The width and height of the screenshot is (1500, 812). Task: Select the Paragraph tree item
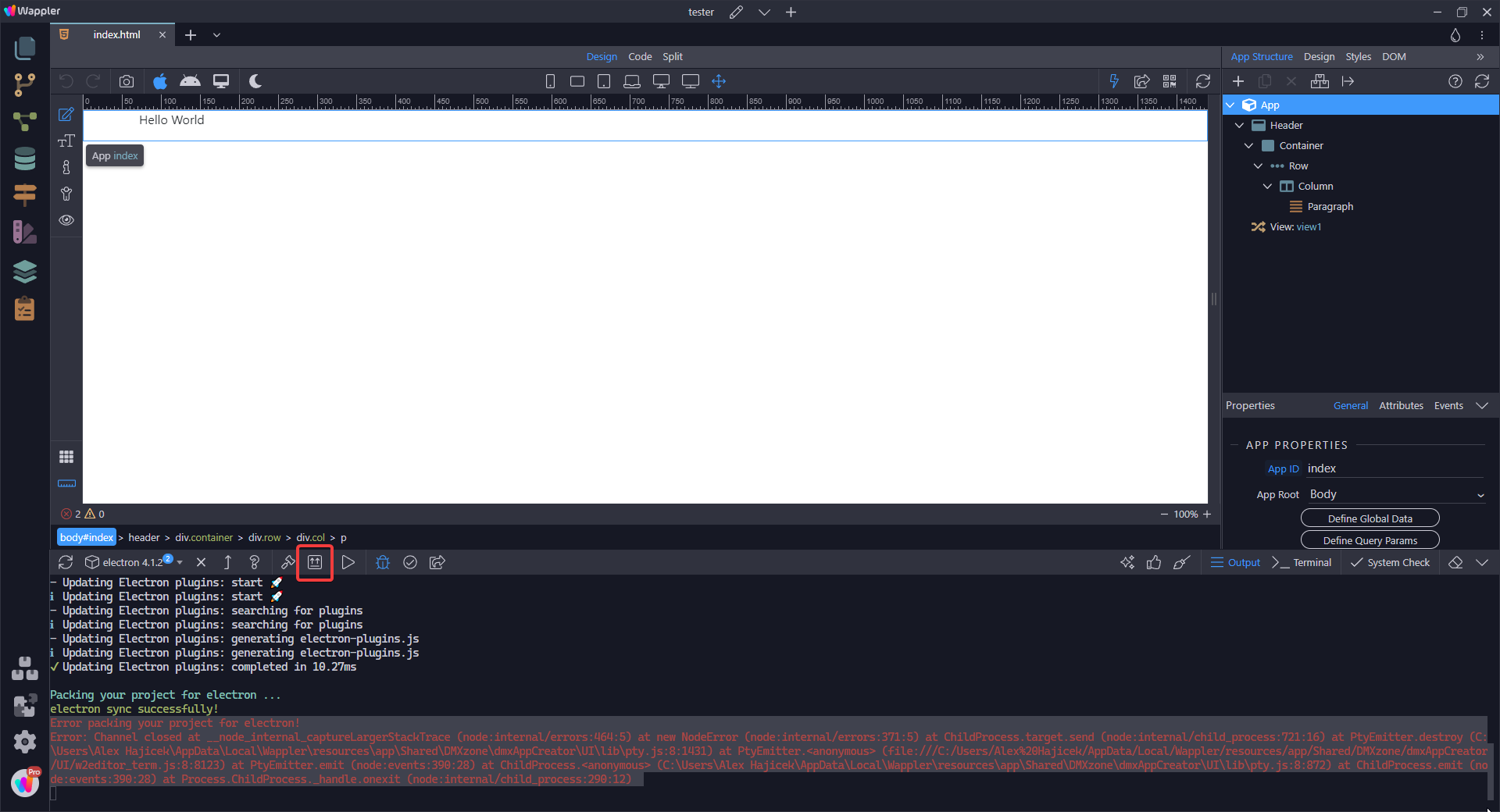pos(1330,207)
